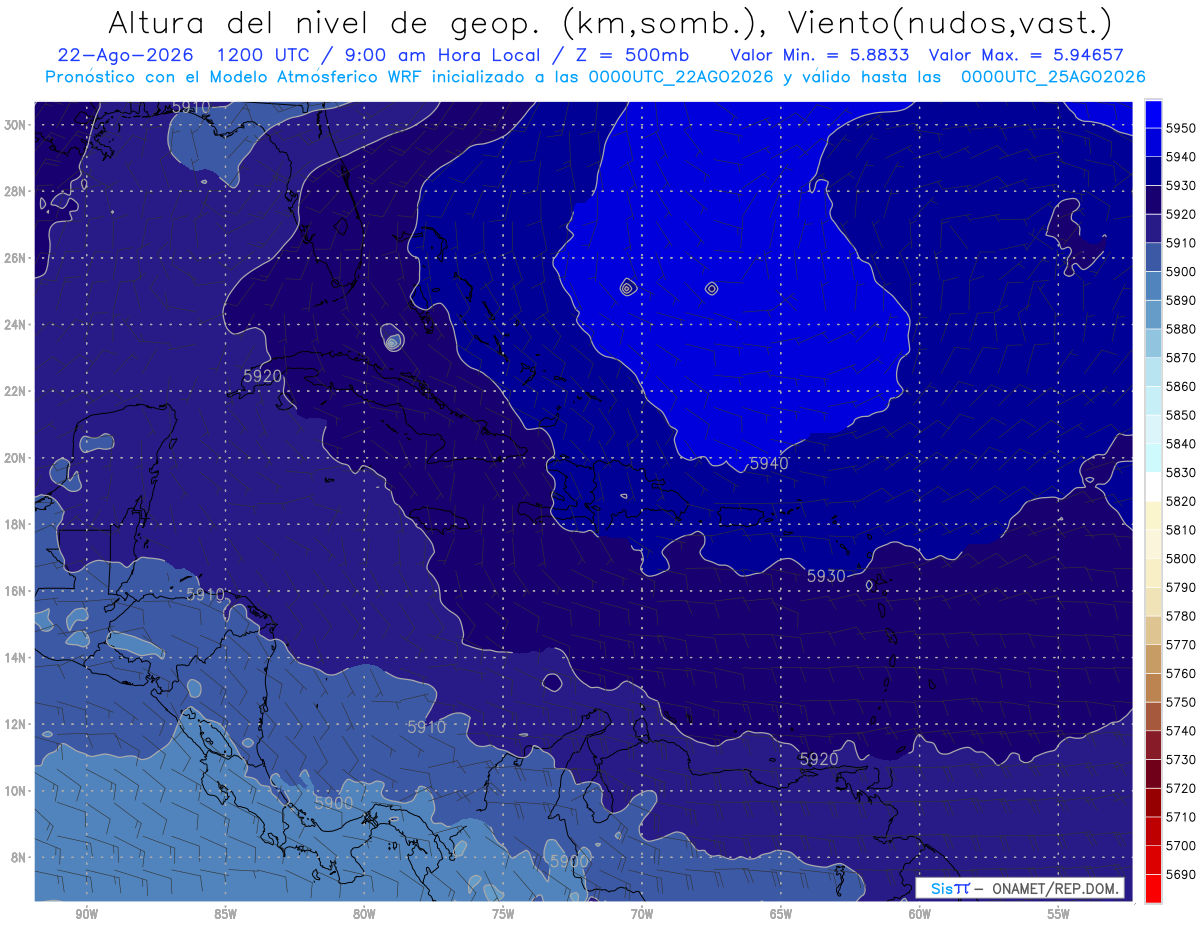The image size is (1200, 927).
Task: Click the "24N" latitude axis label
Action: (15, 324)
